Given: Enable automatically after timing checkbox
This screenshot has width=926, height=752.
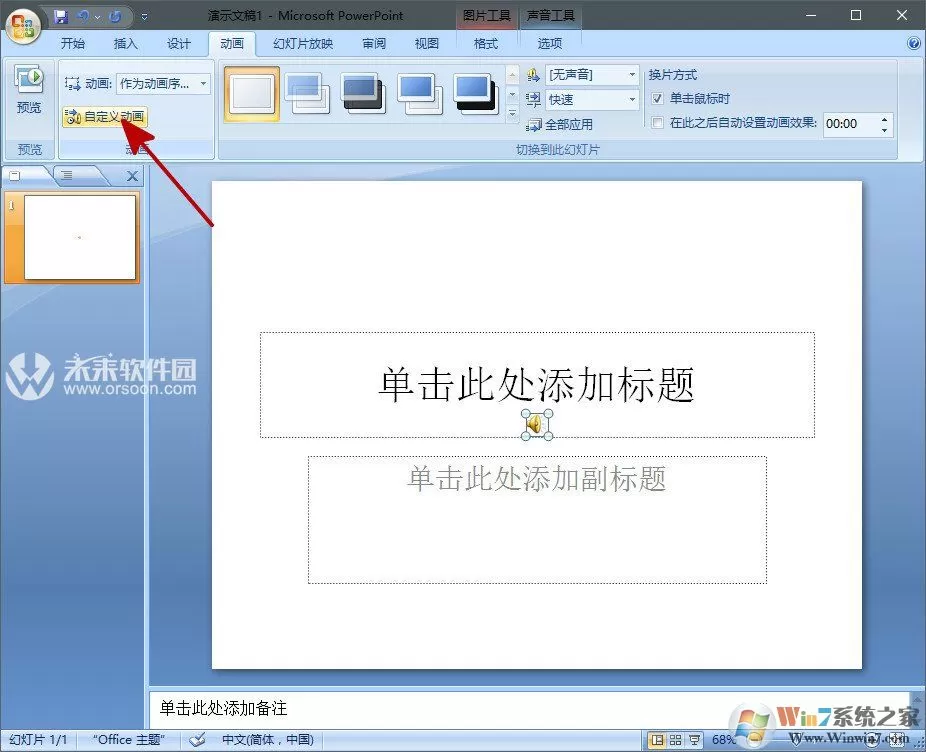Looking at the screenshot, I should pyautogui.click(x=657, y=122).
